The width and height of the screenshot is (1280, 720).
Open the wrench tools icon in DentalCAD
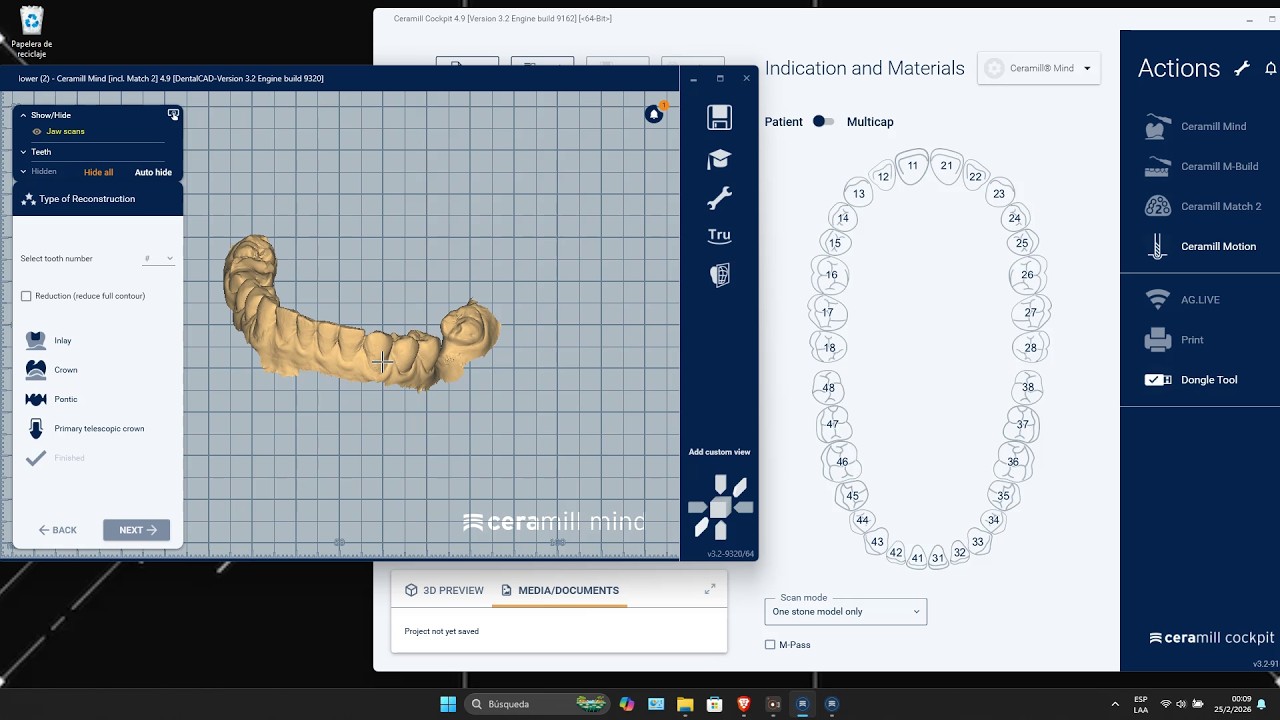(x=719, y=198)
